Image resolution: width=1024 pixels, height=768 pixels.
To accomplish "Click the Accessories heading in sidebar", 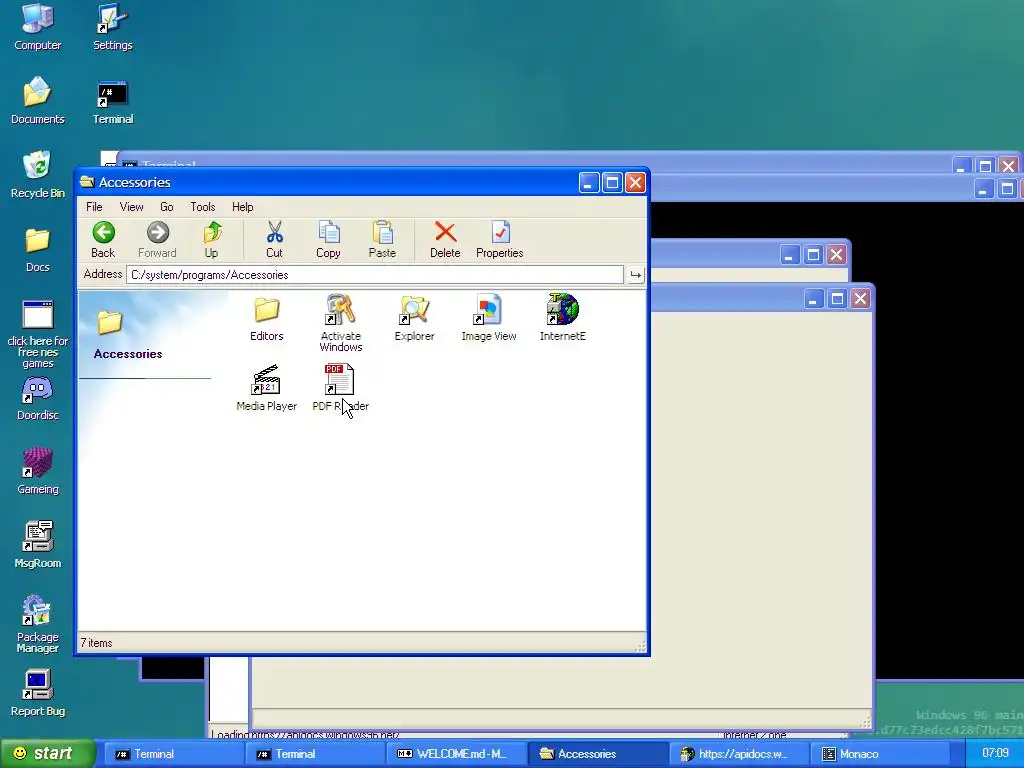I will (x=128, y=354).
